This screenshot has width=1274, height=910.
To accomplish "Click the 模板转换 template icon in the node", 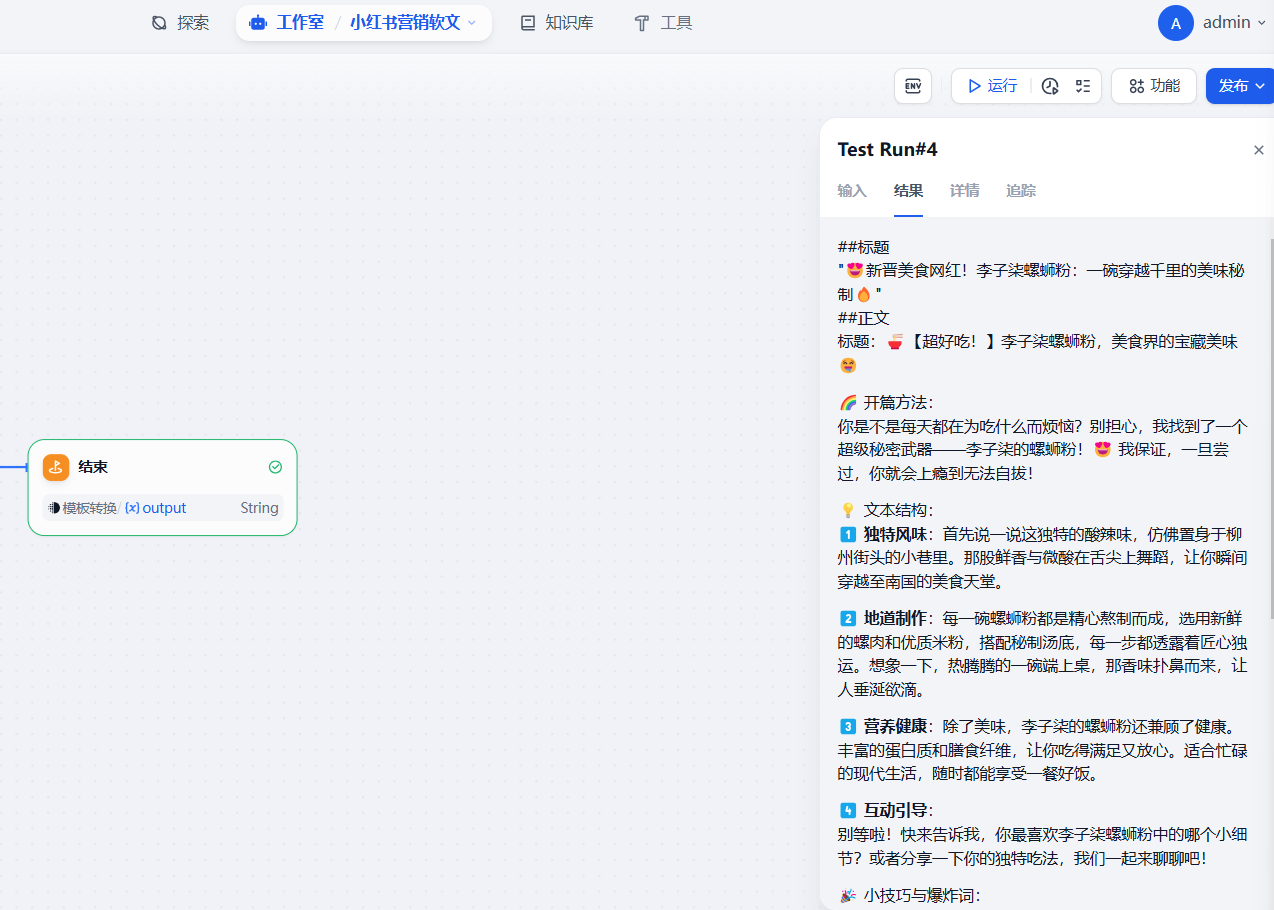I will [54, 508].
